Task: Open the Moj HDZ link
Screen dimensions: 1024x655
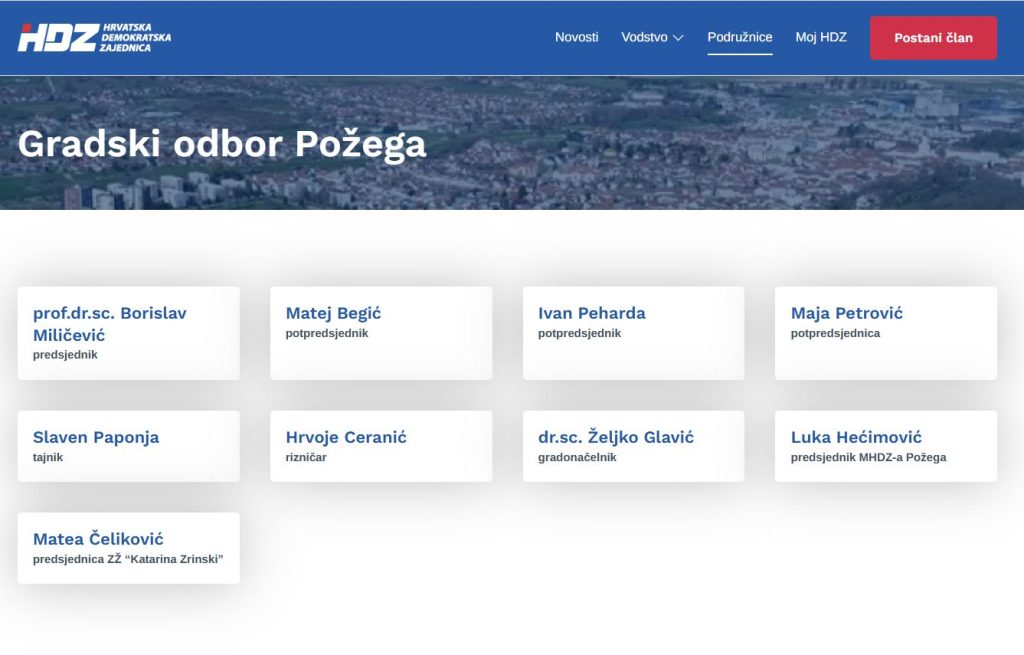Action: [821, 37]
